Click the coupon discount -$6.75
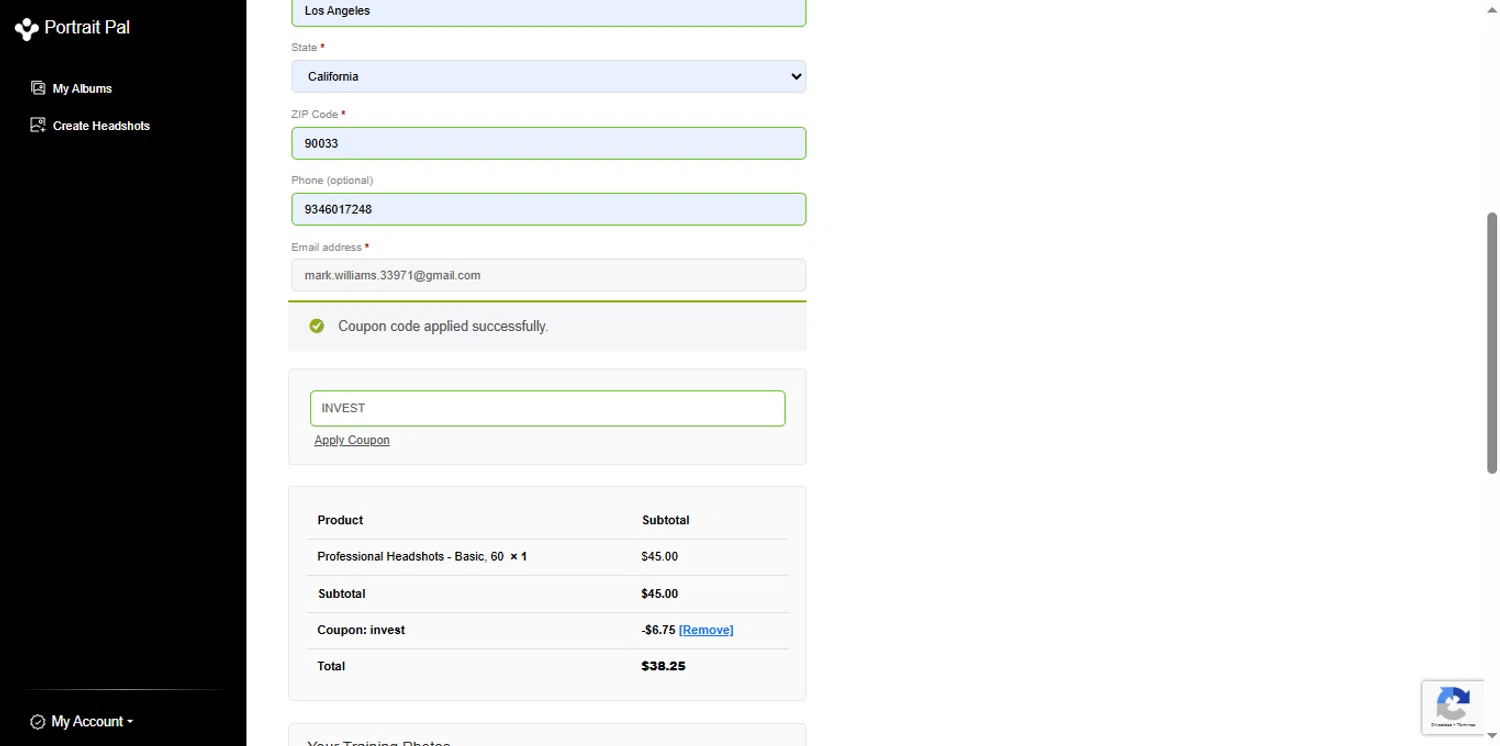The width and height of the screenshot is (1500, 746). 658,630
